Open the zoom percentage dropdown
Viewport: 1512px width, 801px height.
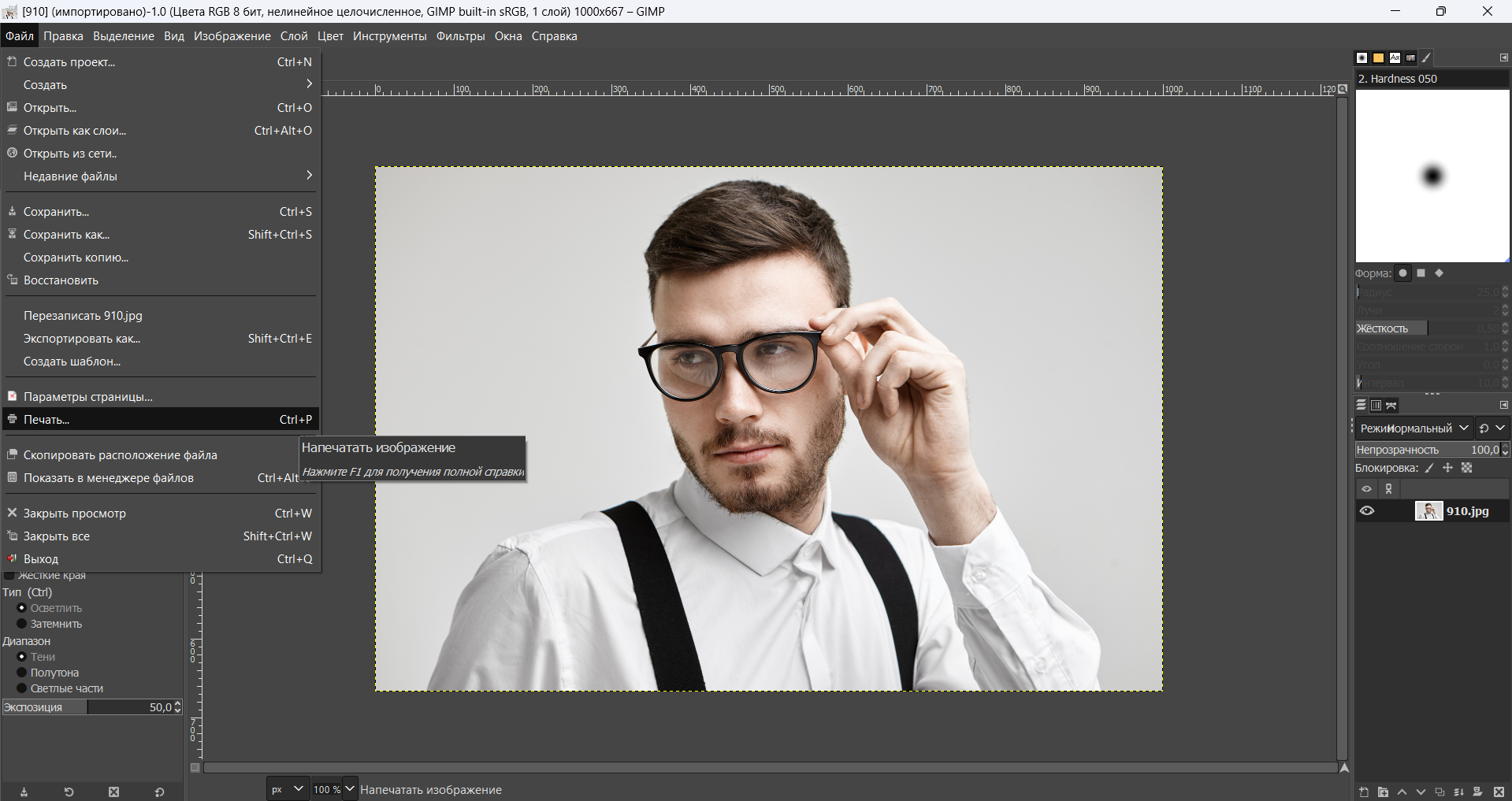(350, 788)
